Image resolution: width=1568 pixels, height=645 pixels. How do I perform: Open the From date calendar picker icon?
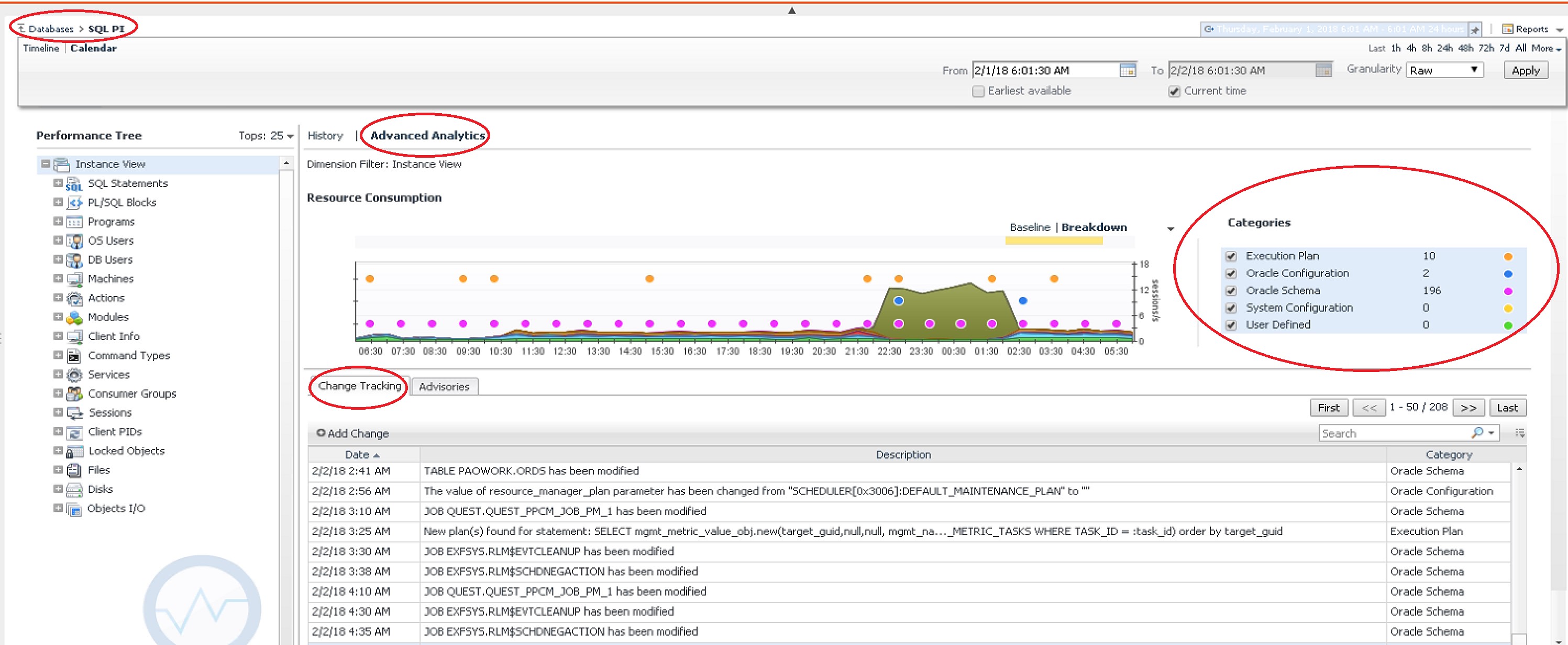(1128, 71)
